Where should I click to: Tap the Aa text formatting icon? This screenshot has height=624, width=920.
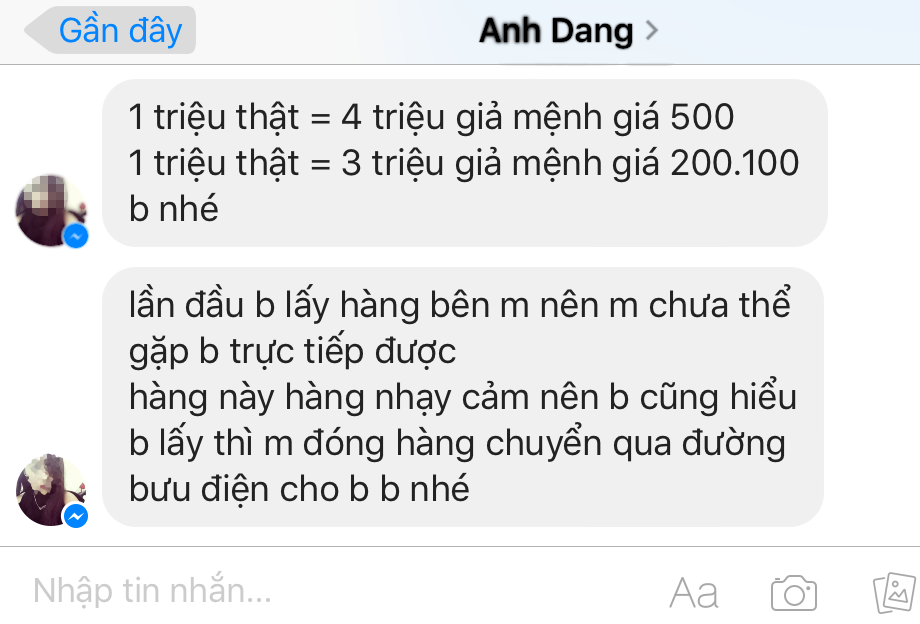(x=694, y=593)
